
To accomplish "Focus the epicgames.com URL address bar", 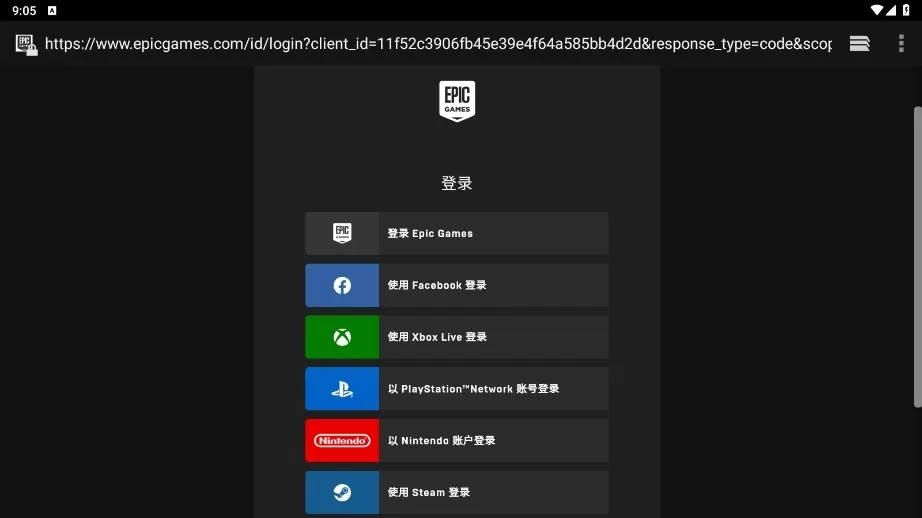I will click(x=438, y=44).
